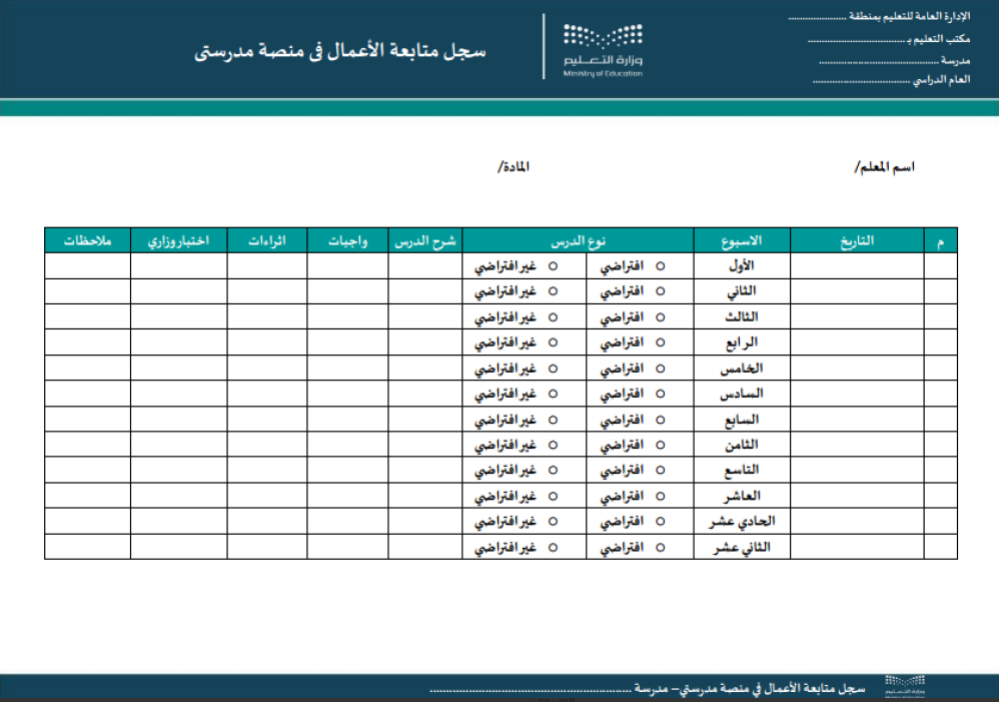This screenshot has width=999, height=702.
Task: Click the title سجل متابعة الأعمال in header
Action: click(x=340, y=51)
